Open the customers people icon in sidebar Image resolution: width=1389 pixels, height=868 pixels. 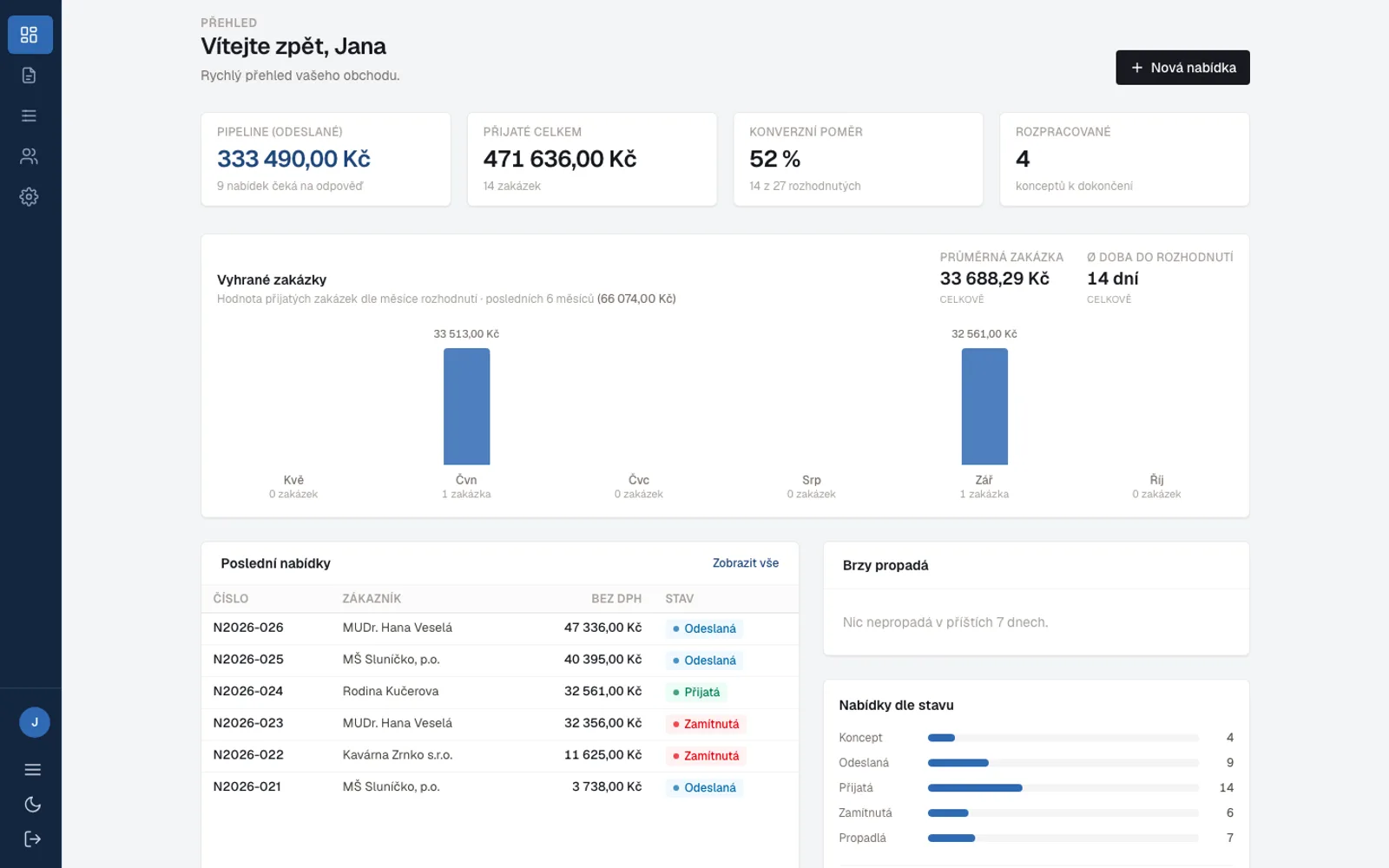pyautogui.click(x=30, y=156)
